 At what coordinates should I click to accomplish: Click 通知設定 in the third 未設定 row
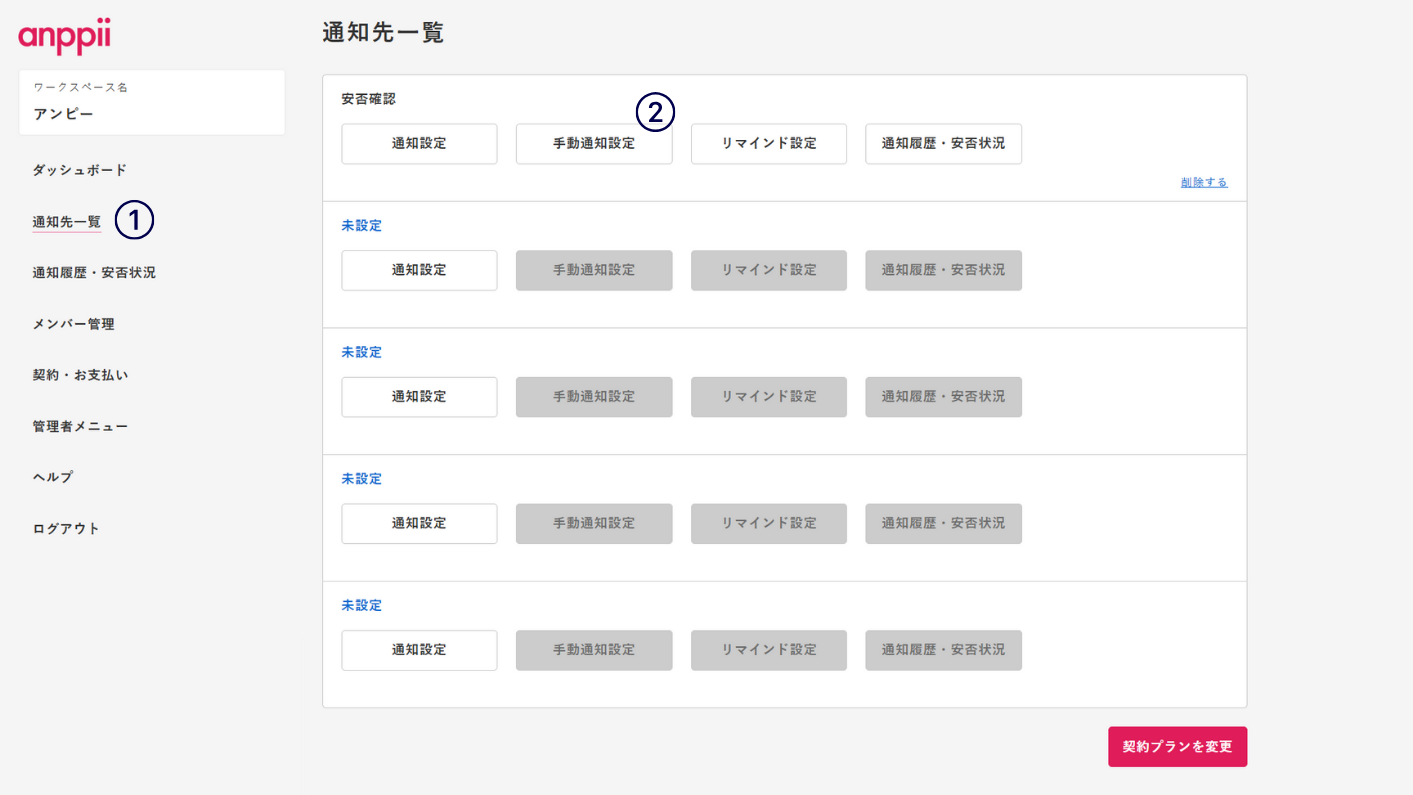[x=419, y=523]
